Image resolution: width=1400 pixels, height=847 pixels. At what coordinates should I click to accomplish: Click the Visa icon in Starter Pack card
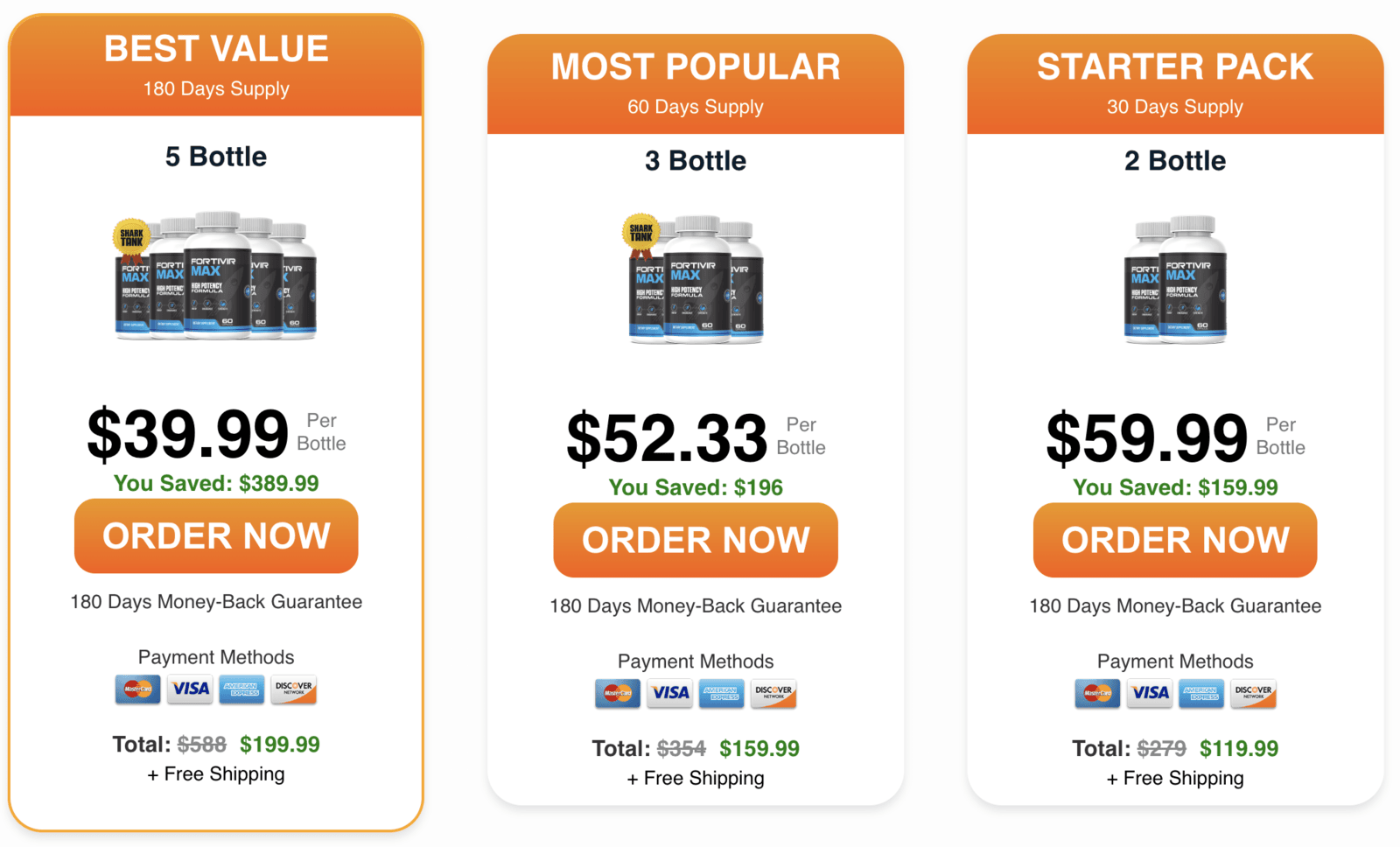coord(1149,694)
